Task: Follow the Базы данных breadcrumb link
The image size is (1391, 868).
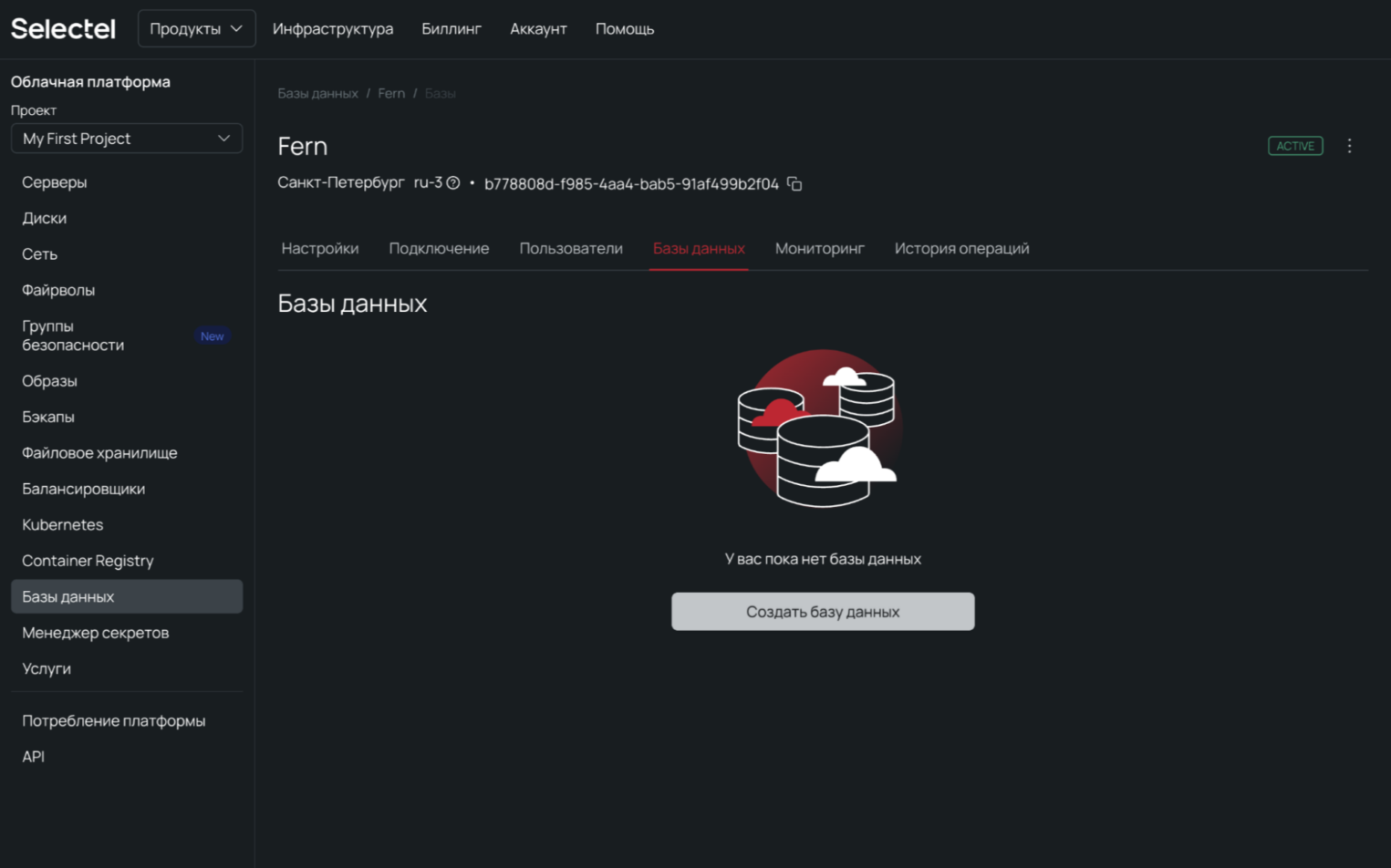Action: [x=317, y=94]
